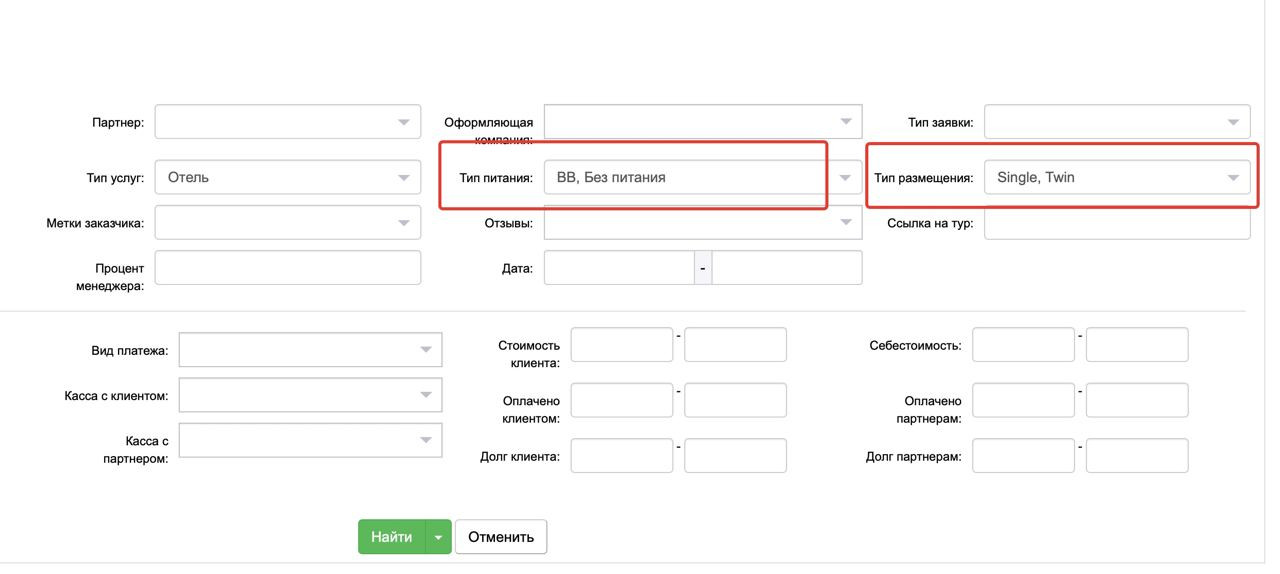
Task: Click the Дата start date field
Action: [619, 268]
